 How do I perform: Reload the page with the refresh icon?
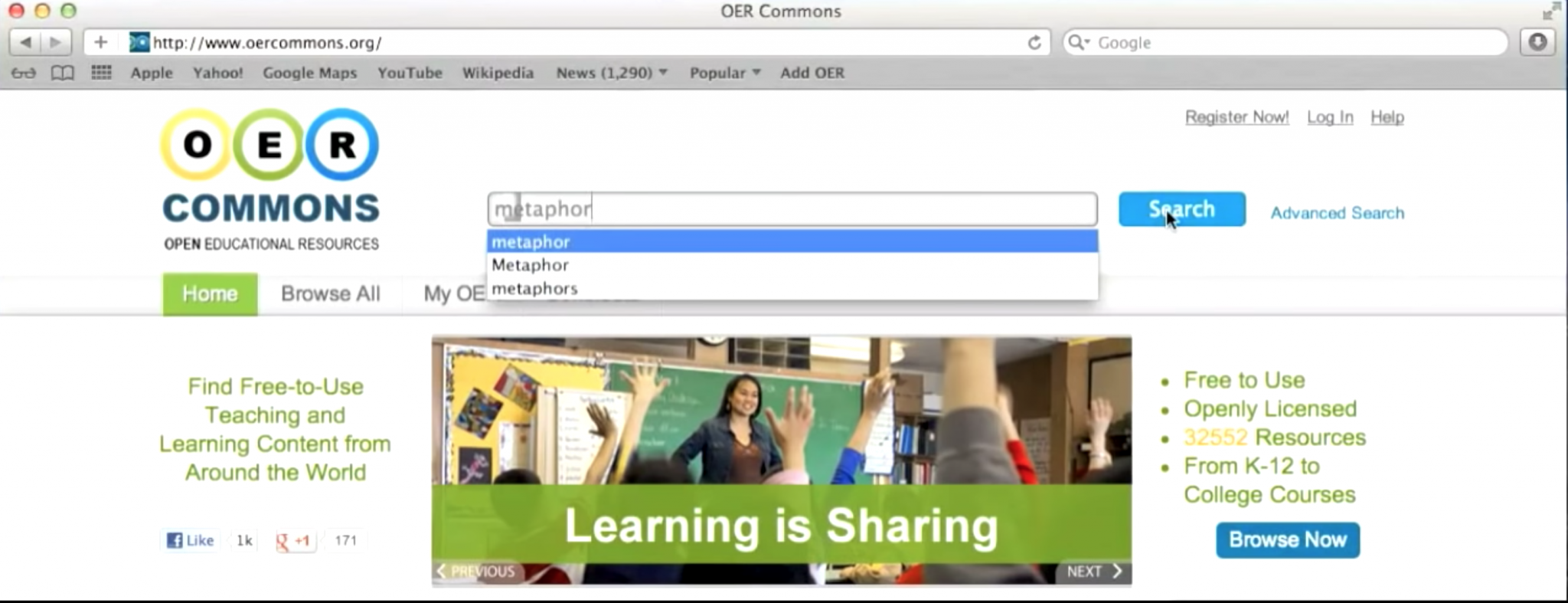1034,42
